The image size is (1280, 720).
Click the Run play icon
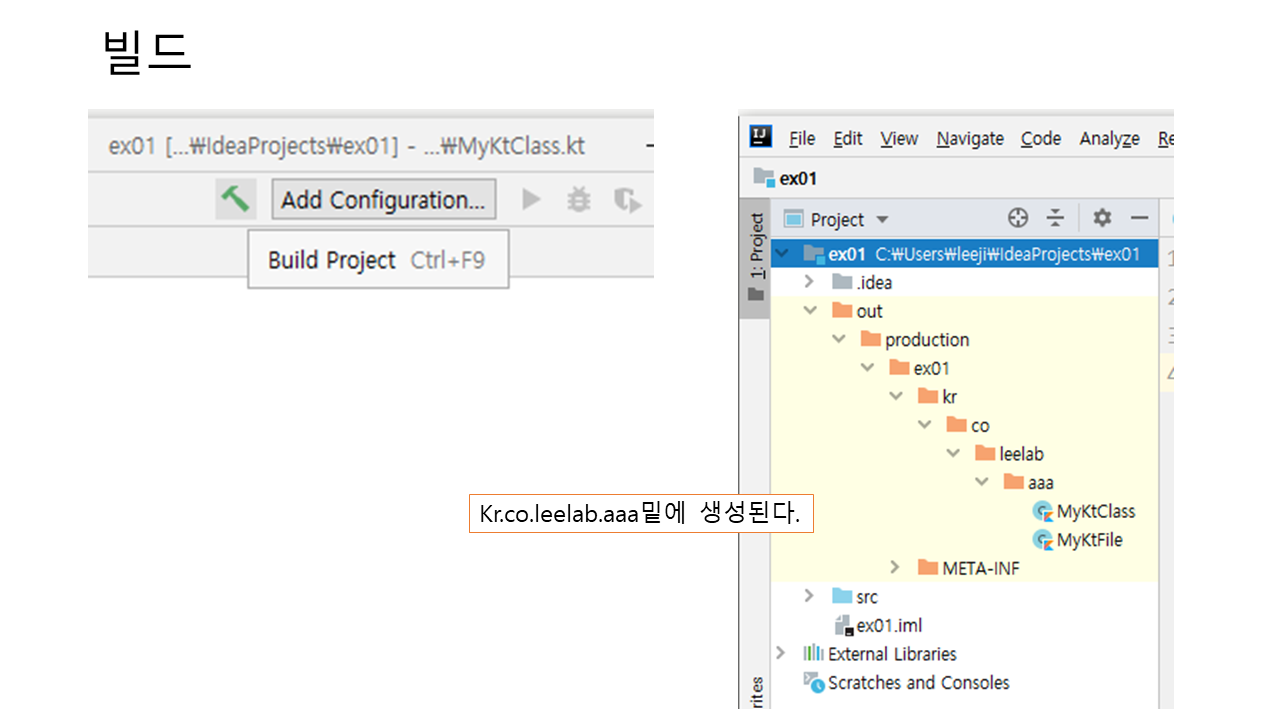(x=531, y=200)
